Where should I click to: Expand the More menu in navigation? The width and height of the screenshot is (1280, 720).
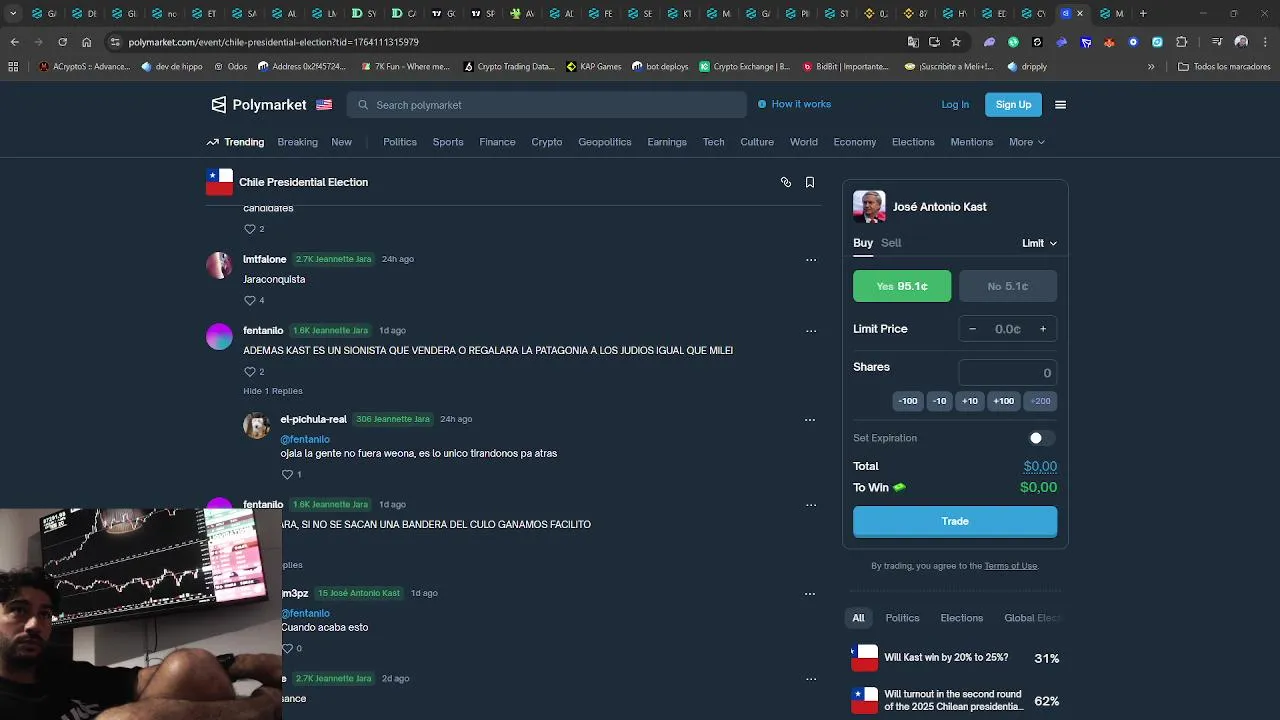(1027, 142)
